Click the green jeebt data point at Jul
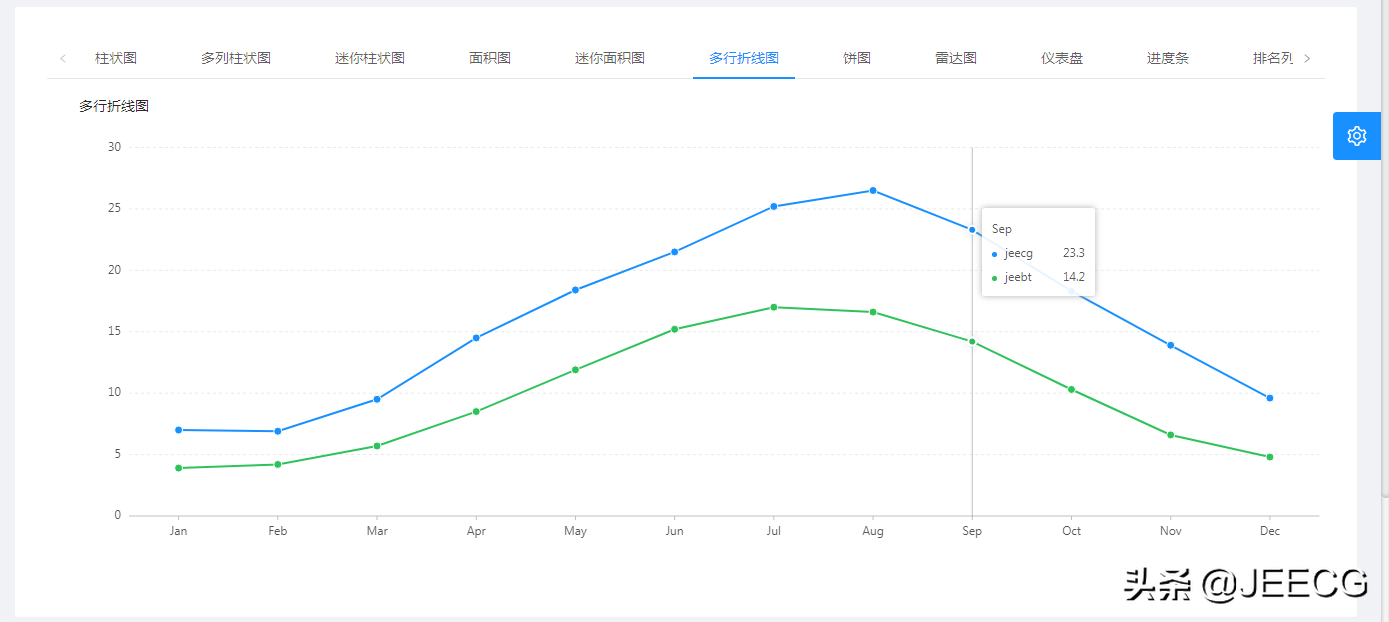 774,307
